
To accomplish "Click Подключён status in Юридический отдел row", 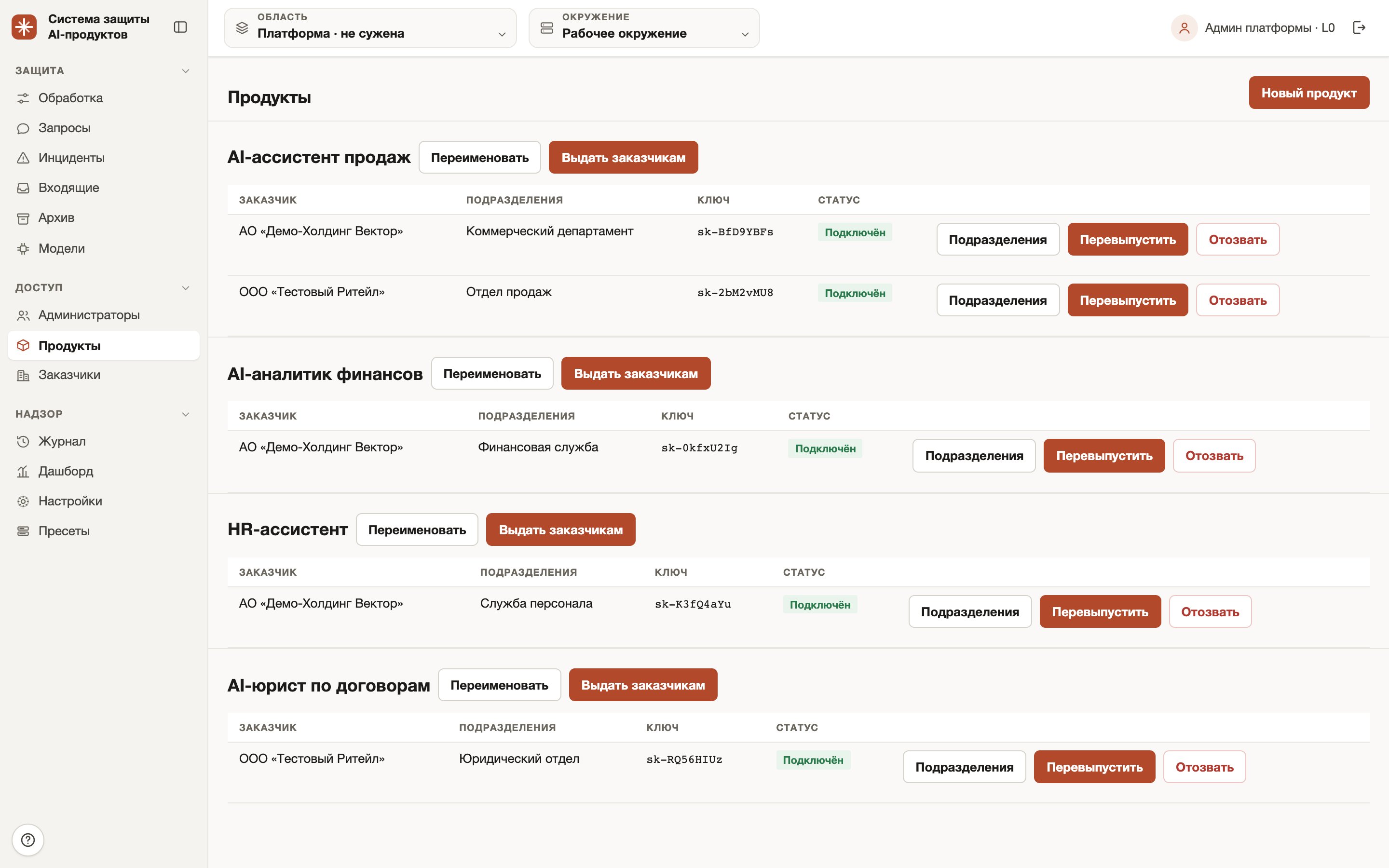I will [x=813, y=760].
